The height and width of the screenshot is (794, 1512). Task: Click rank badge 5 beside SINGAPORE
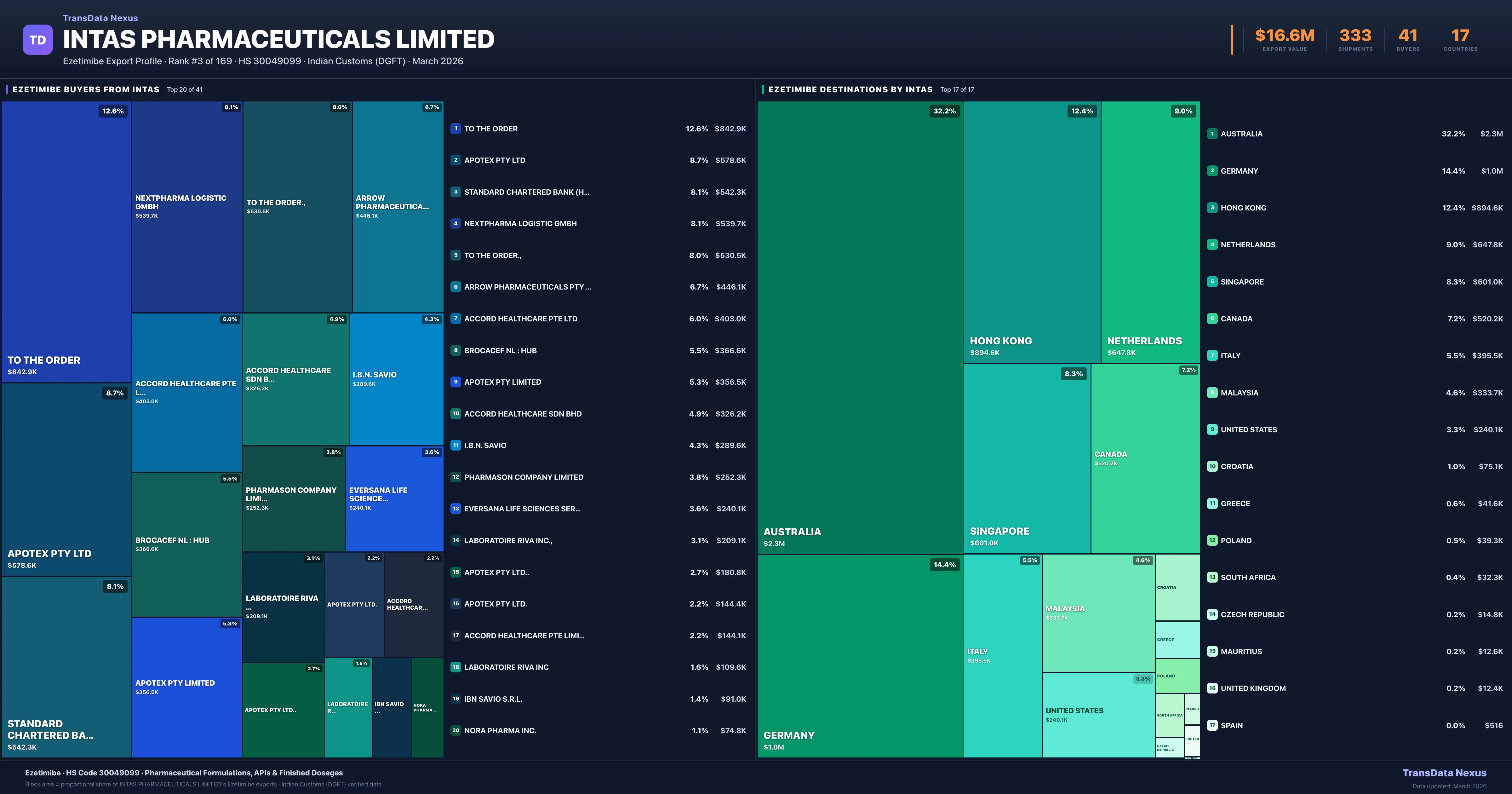click(1212, 282)
